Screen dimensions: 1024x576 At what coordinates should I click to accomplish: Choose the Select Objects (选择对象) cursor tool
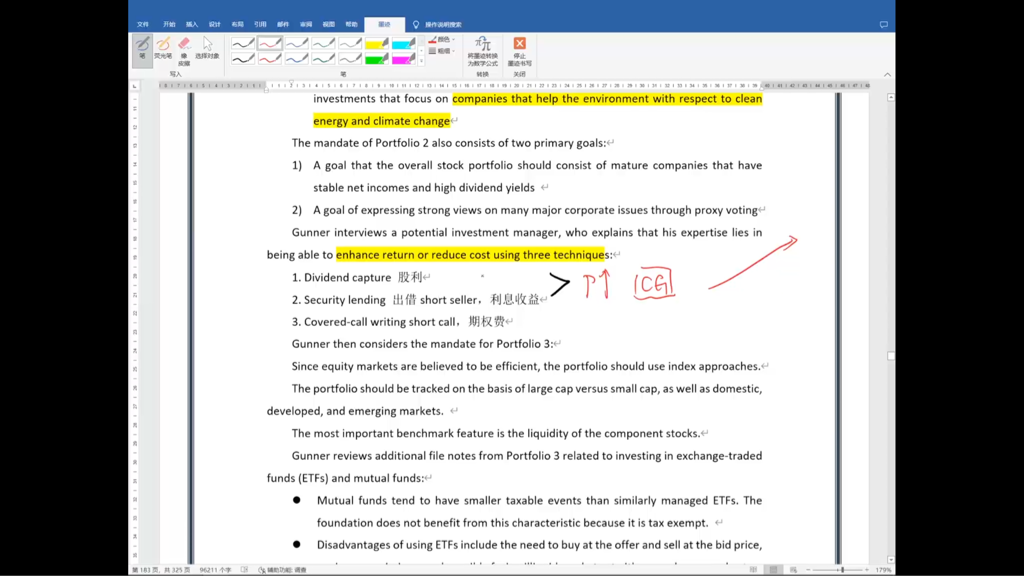point(207,50)
